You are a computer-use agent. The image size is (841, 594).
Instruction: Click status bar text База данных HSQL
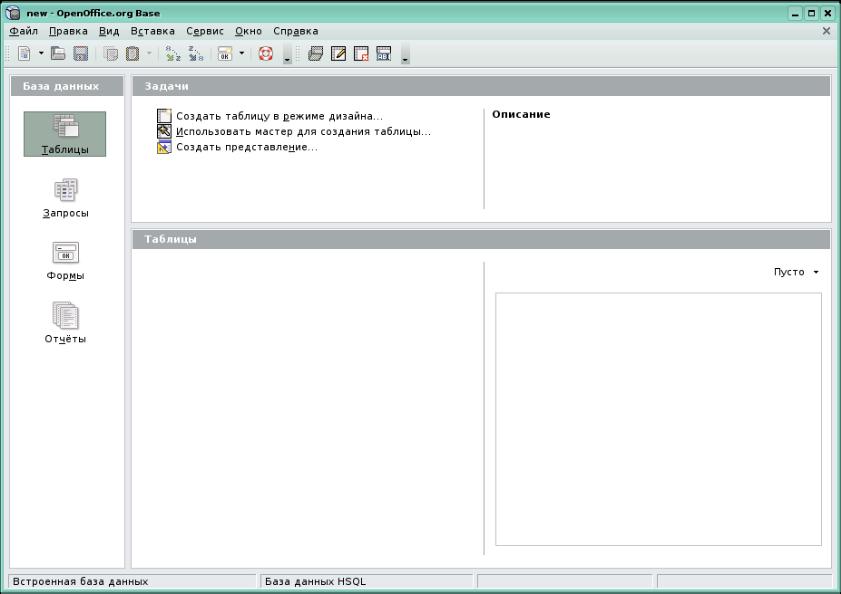(315, 581)
